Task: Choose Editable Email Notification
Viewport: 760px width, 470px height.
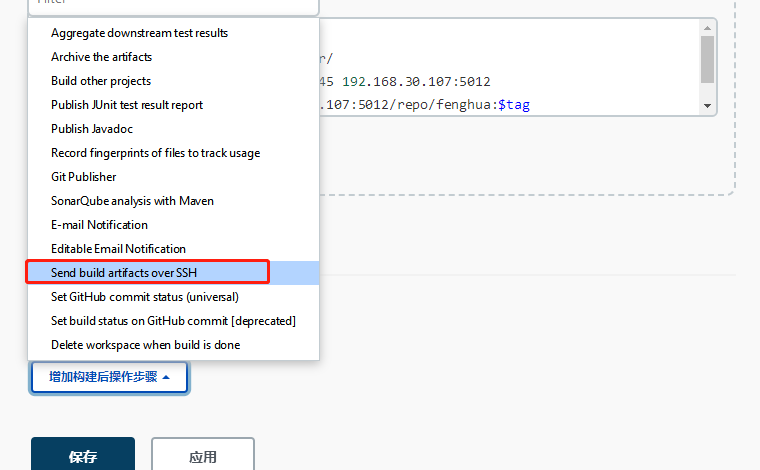Action: (x=173, y=249)
